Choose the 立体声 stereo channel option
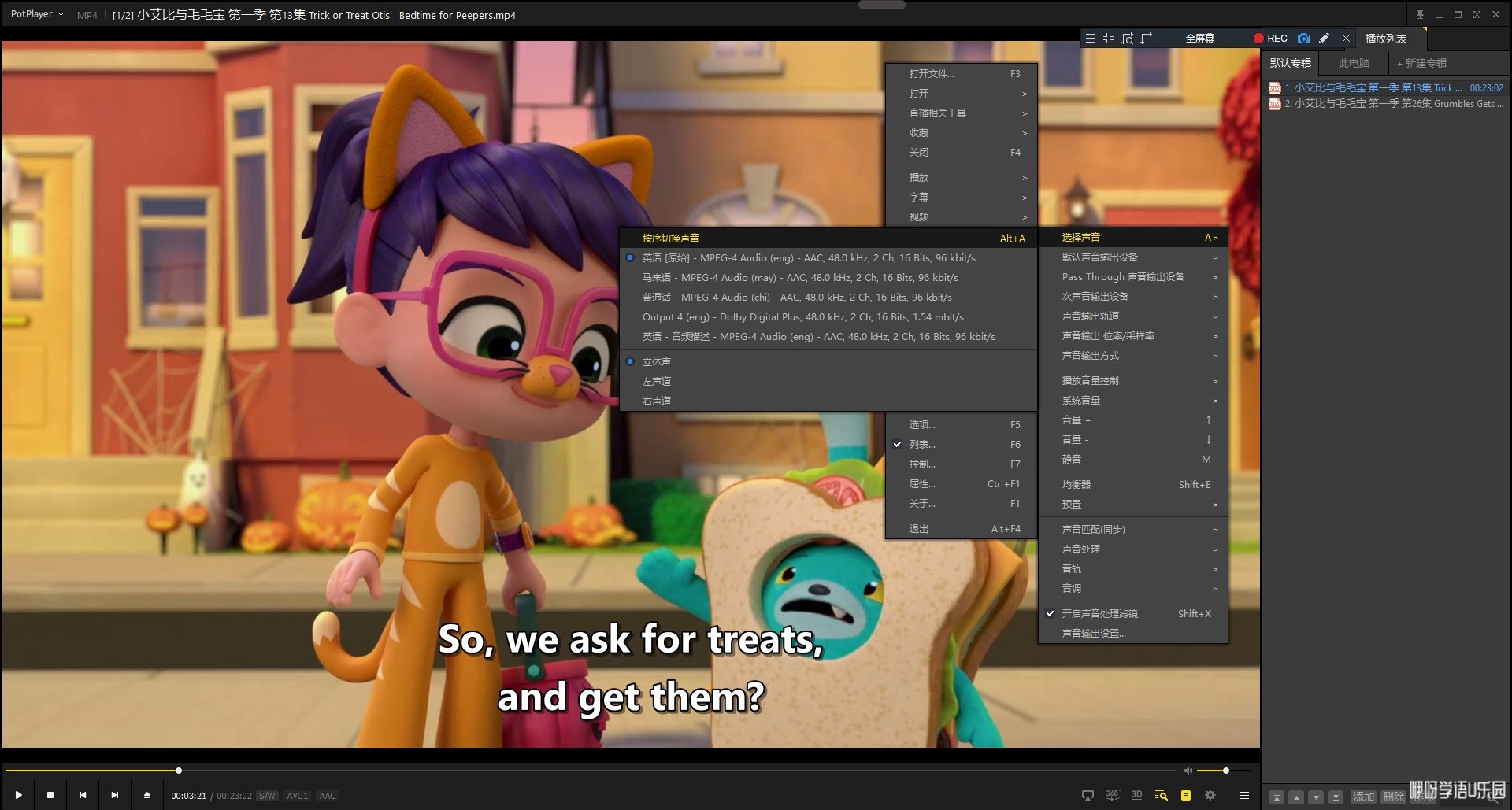Screen dimensions: 1512x810 828,361
